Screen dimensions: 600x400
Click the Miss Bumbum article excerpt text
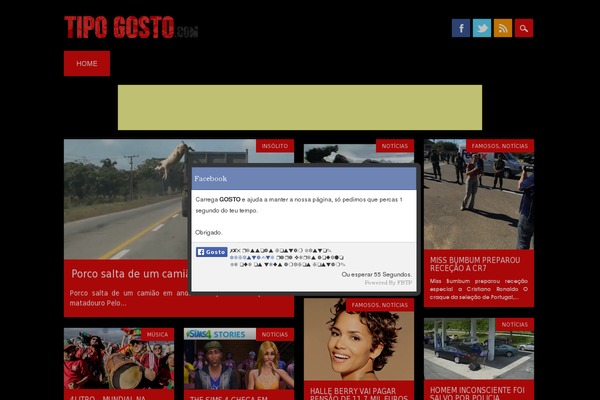point(479,289)
